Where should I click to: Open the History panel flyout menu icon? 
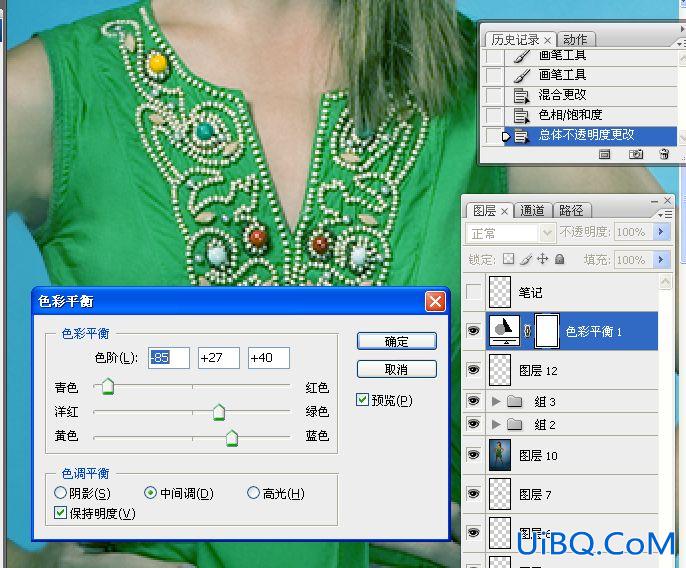pos(681,44)
